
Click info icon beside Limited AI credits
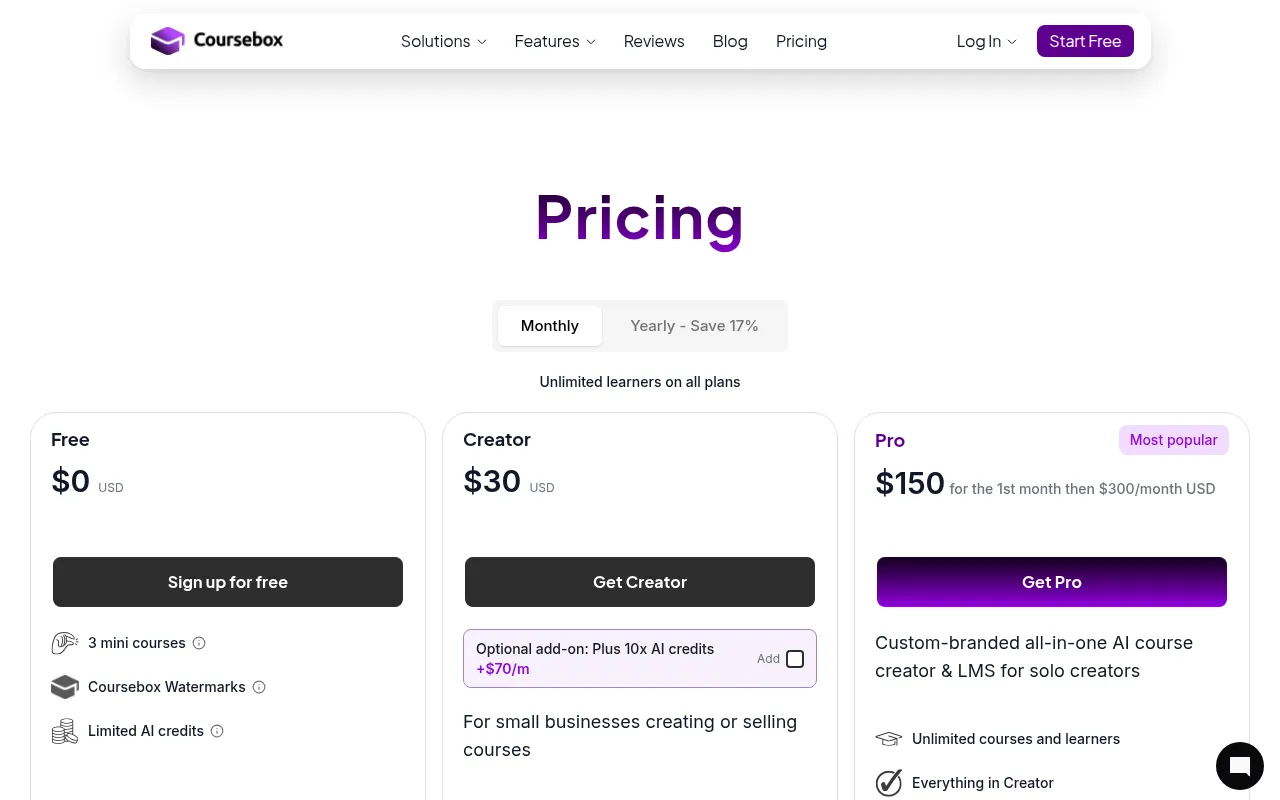[217, 731]
